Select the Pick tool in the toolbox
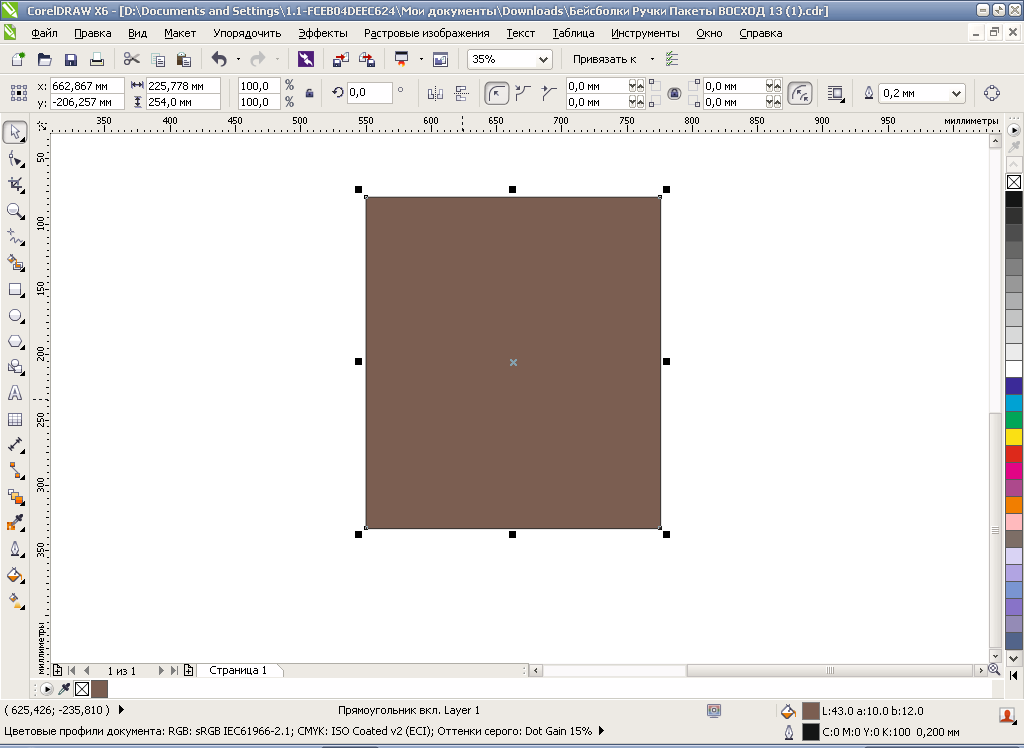 pos(15,132)
